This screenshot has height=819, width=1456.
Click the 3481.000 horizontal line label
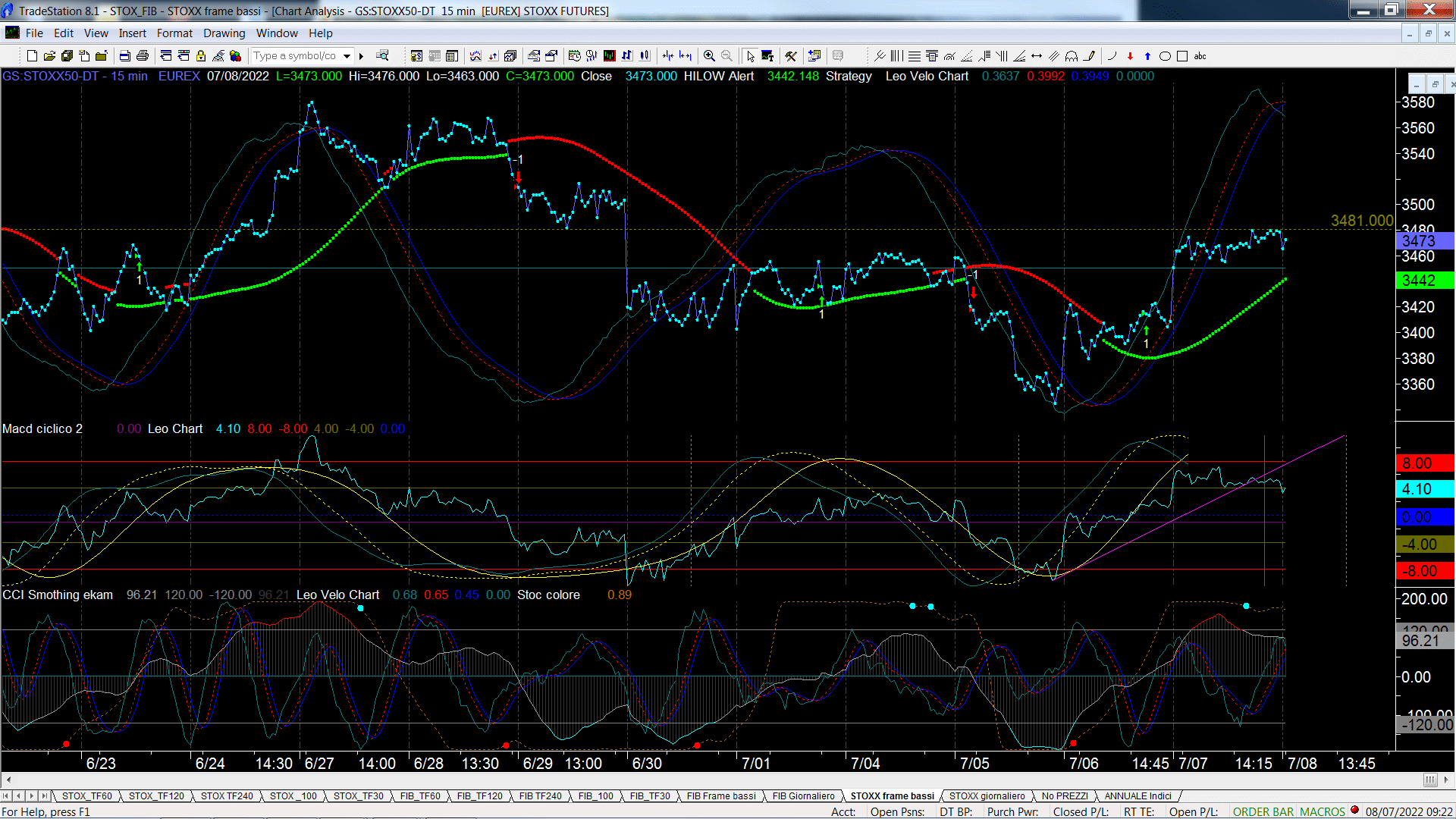pos(1362,221)
